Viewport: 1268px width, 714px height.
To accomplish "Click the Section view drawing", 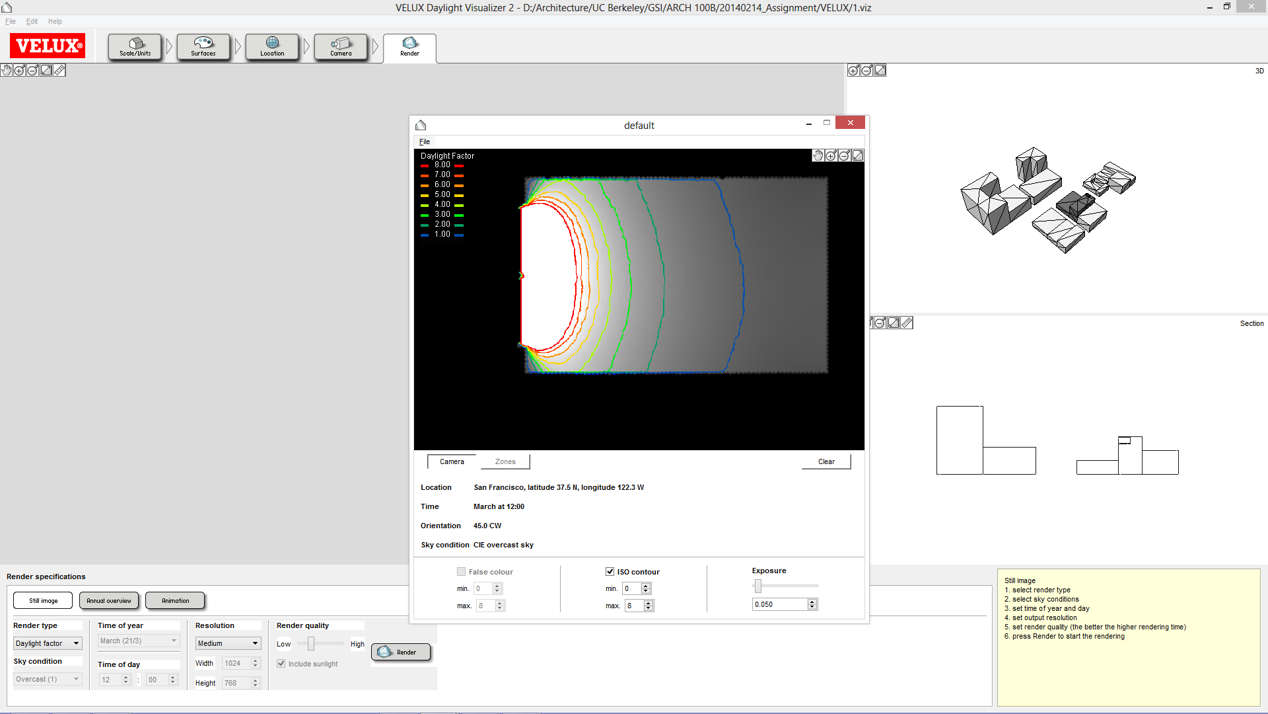I will pos(1057,440).
